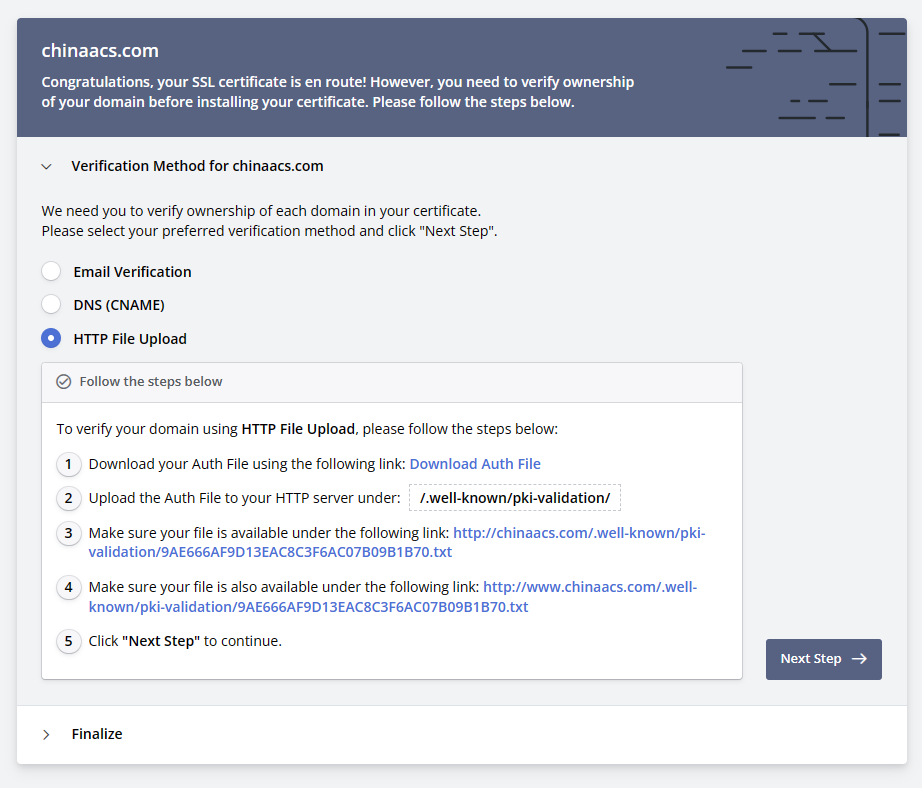Screen dimensions: 922x788
Task: Click the Email Verification label text
Action: pyautogui.click(x=132, y=272)
